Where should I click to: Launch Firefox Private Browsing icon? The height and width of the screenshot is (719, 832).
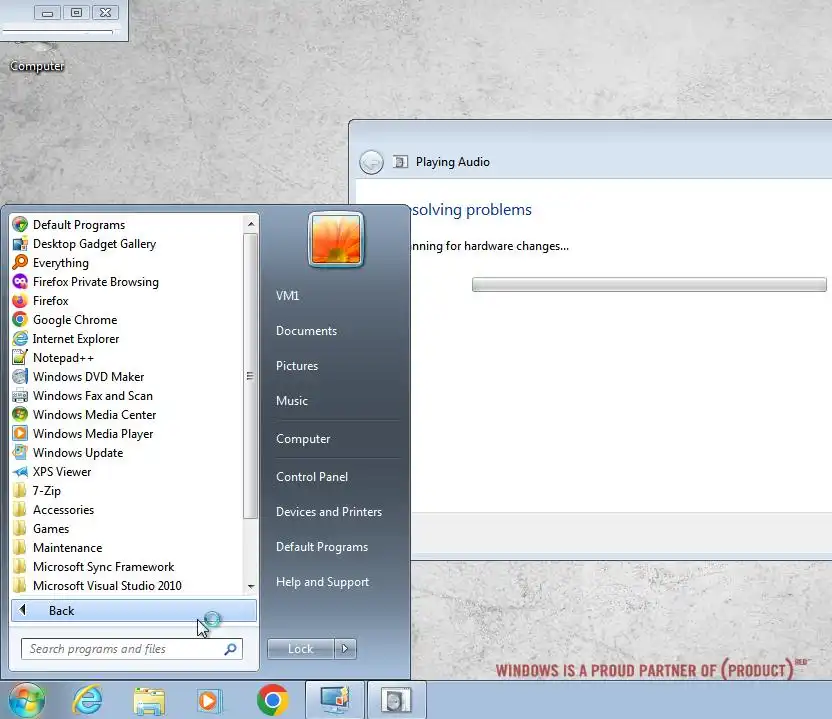pos(20,282)
